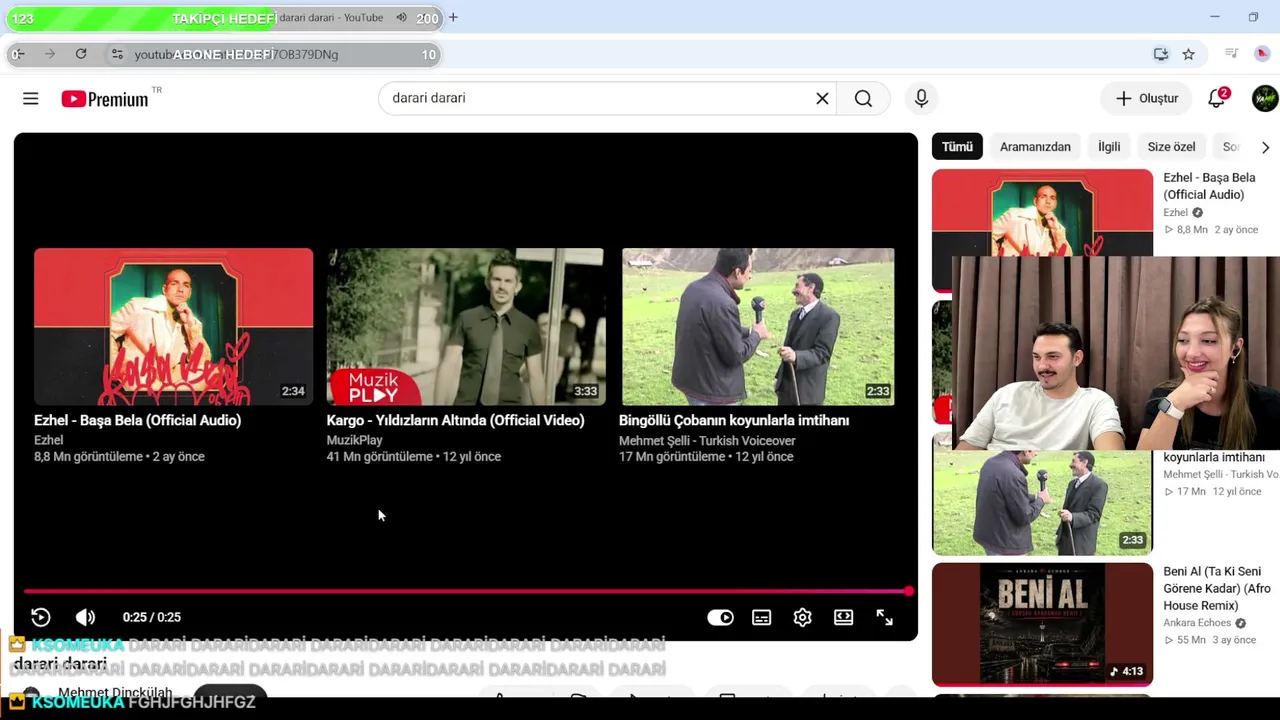Open Bingöllü Çobanın koyunlarla imtihanı end-screen title

tap(734, 421)
